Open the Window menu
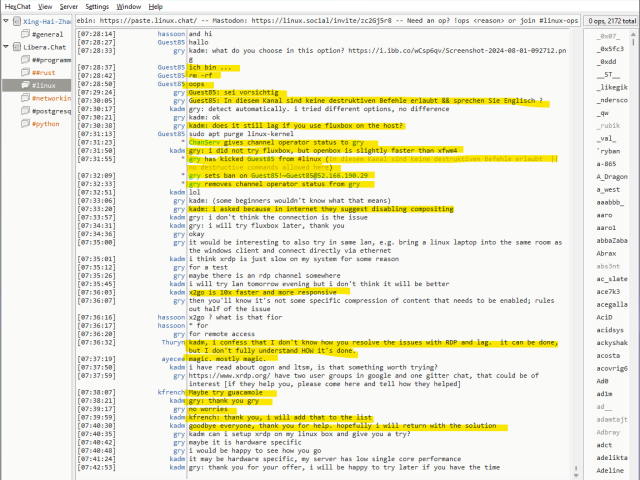Image resolution: width=640 pixels, height=480 pixels. tap(129, 7)
